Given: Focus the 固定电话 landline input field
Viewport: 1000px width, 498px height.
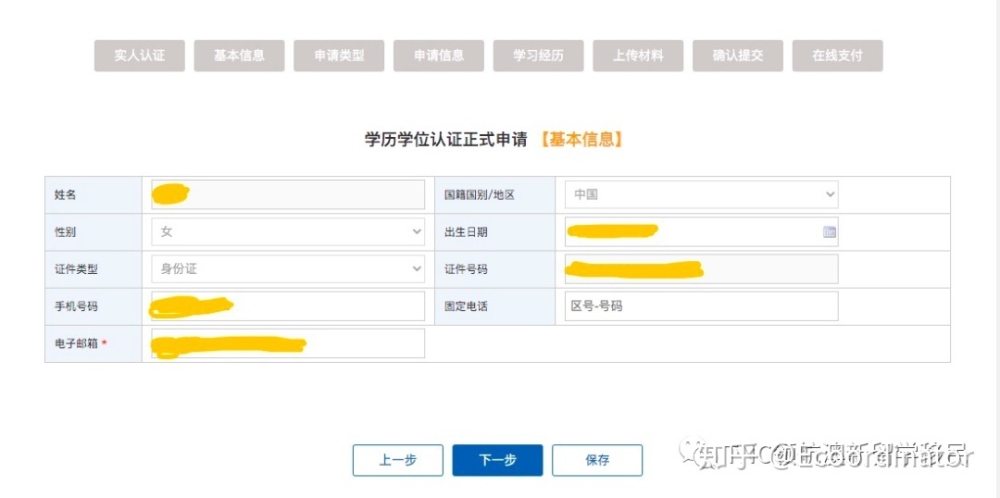Looking at the screenshot, I should [x=702, y=307].
